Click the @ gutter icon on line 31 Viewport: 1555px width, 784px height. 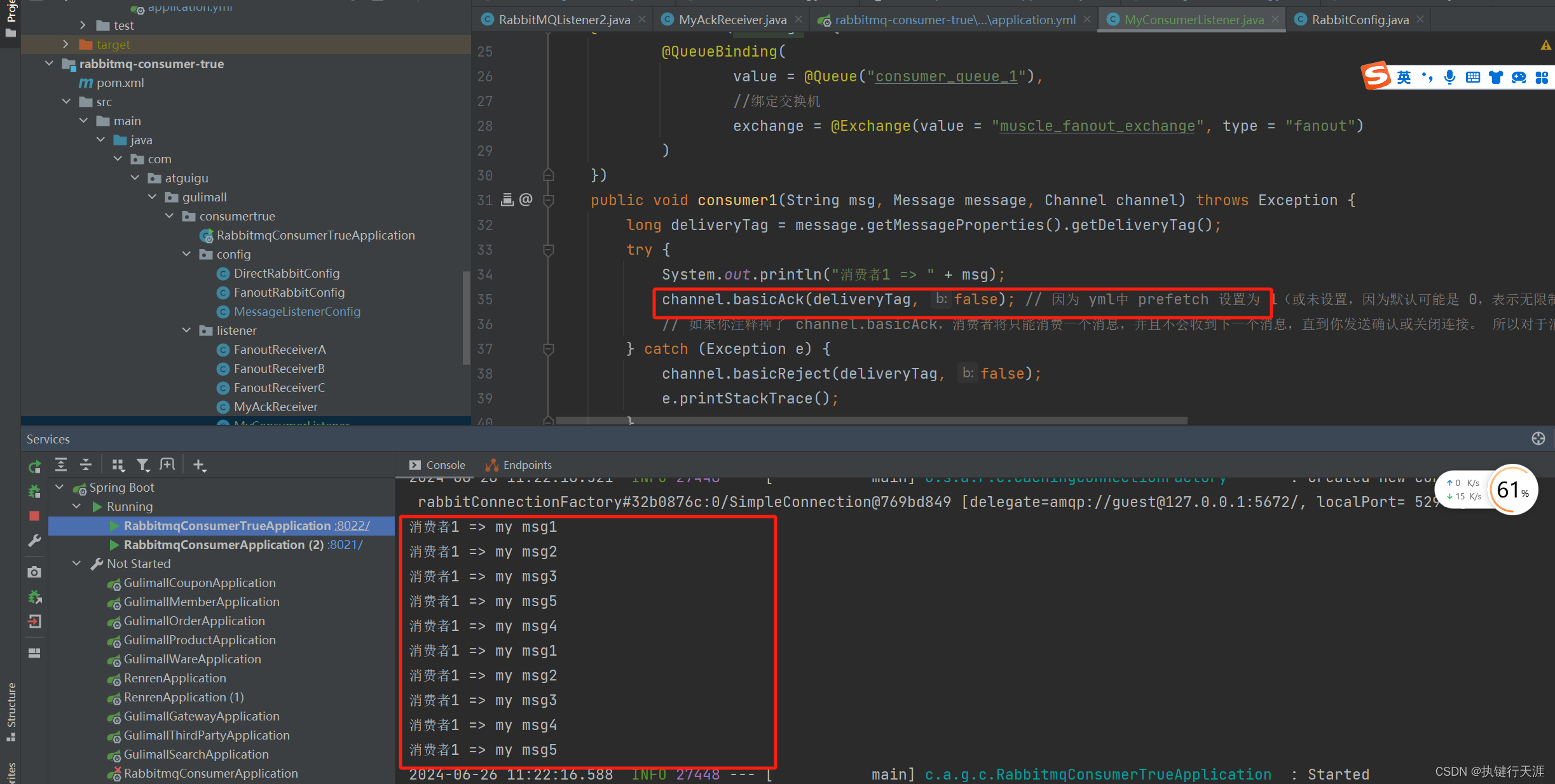(526, 200)
